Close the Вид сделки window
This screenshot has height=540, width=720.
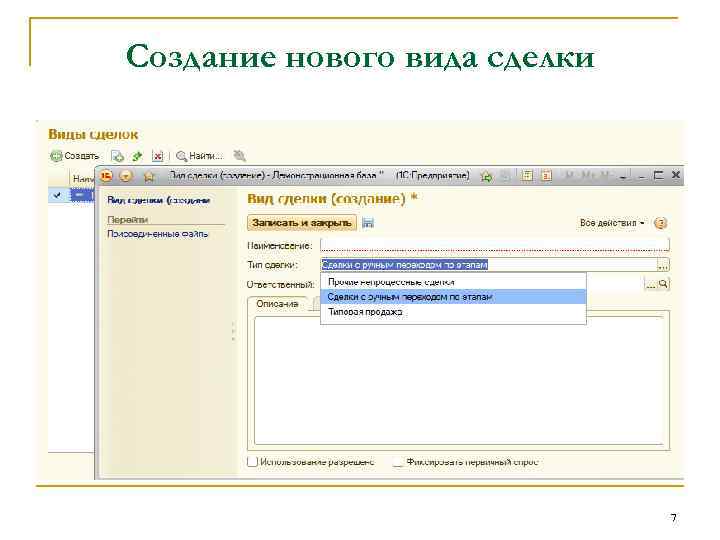pyautogui.click(x=676, y=175)
